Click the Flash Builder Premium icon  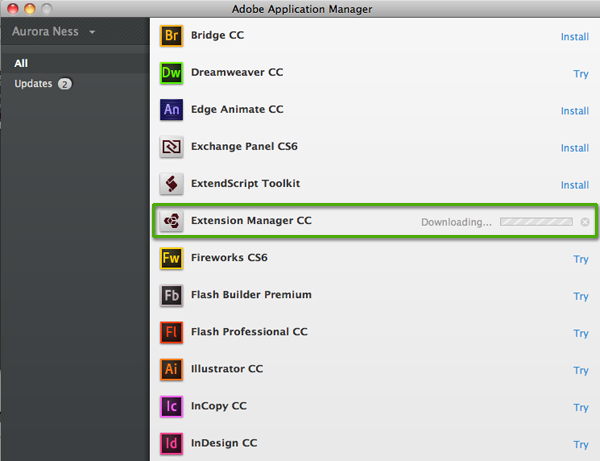point(171,295)
